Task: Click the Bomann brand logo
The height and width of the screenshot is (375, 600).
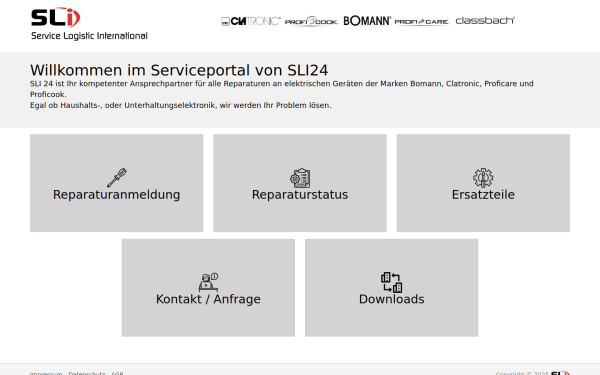Action: click(x=367, y=21)
